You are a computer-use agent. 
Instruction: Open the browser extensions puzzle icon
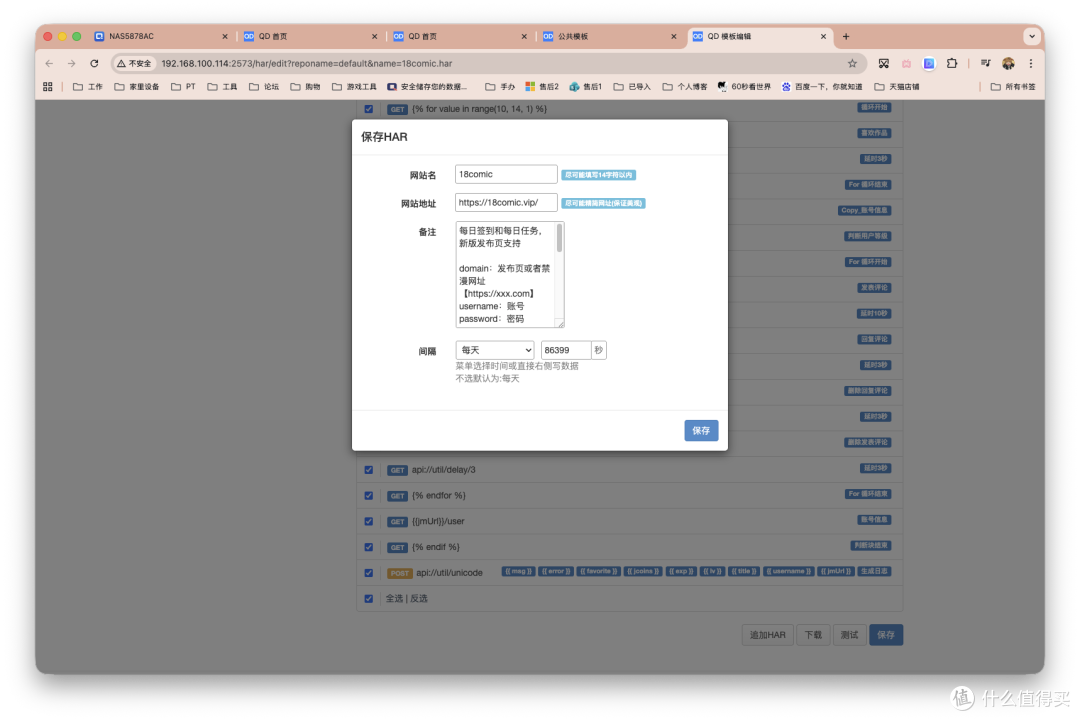(952, 63)
